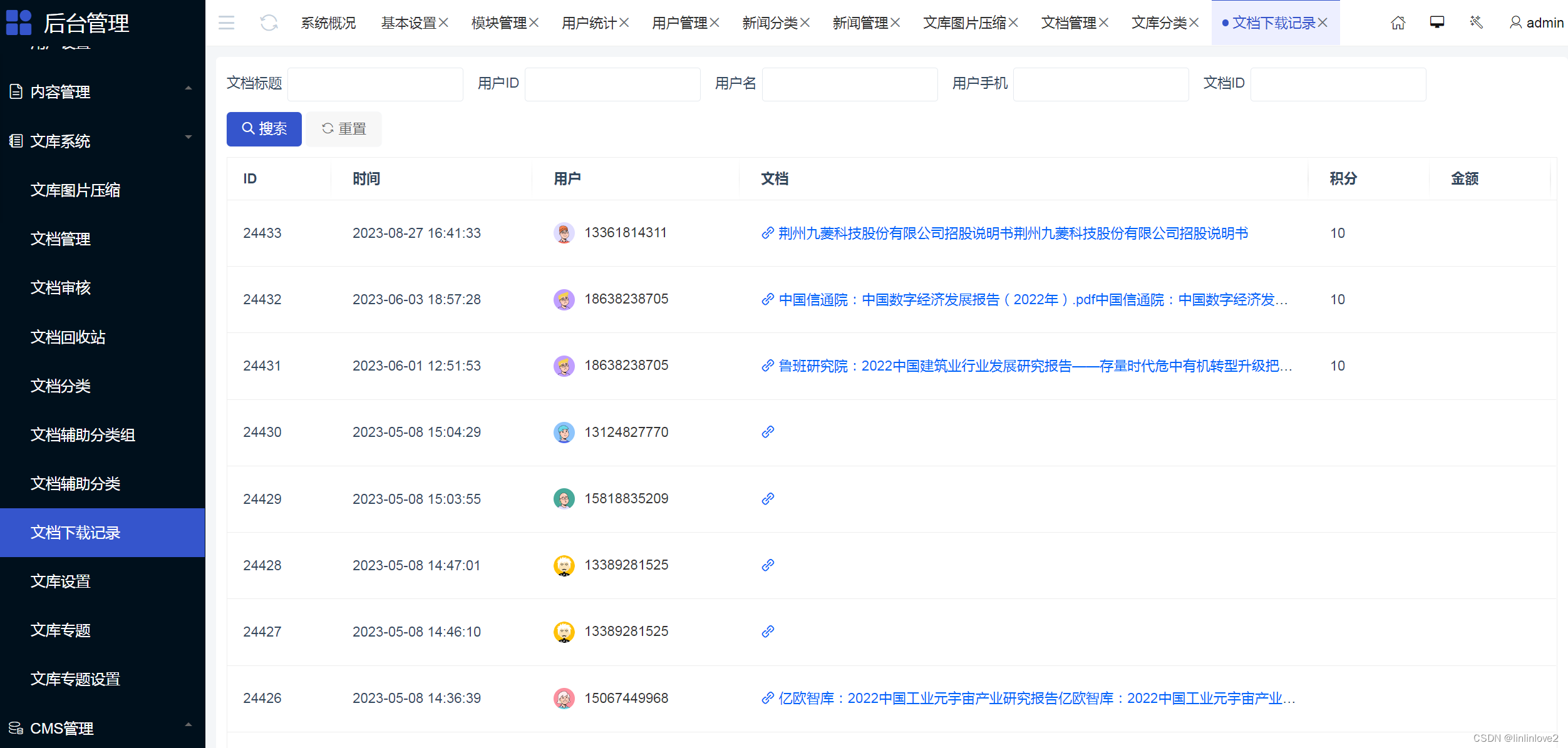Click the link icon in row 24430
The height and width of the screenshot is (748, 1568).
pos(768,432)
